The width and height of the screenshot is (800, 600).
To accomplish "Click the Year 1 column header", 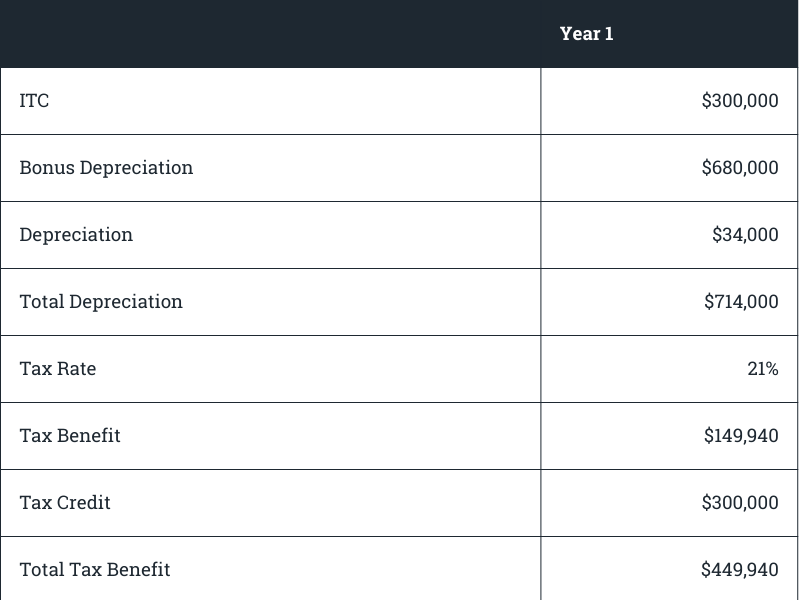I will [x=586, y=33].
